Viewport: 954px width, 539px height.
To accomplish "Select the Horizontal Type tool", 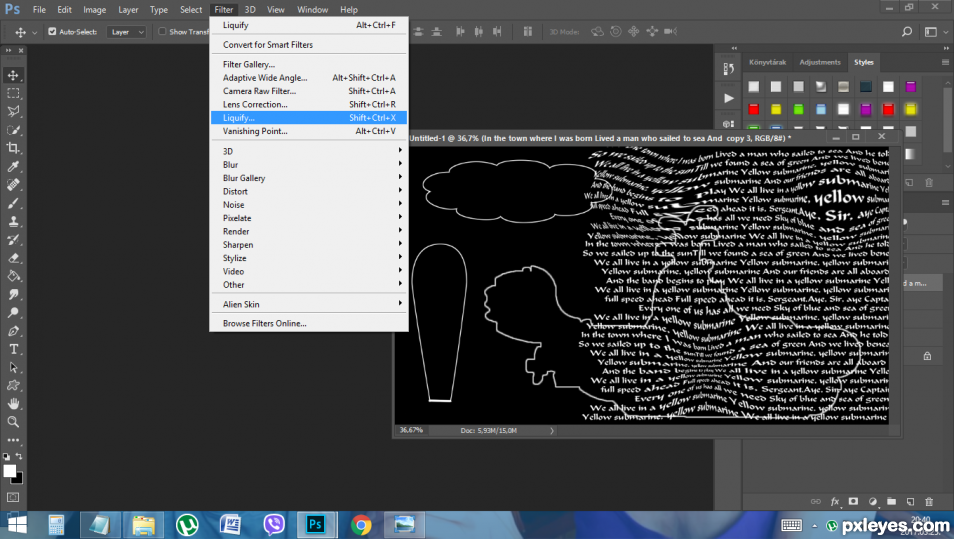I will (13, 349).
